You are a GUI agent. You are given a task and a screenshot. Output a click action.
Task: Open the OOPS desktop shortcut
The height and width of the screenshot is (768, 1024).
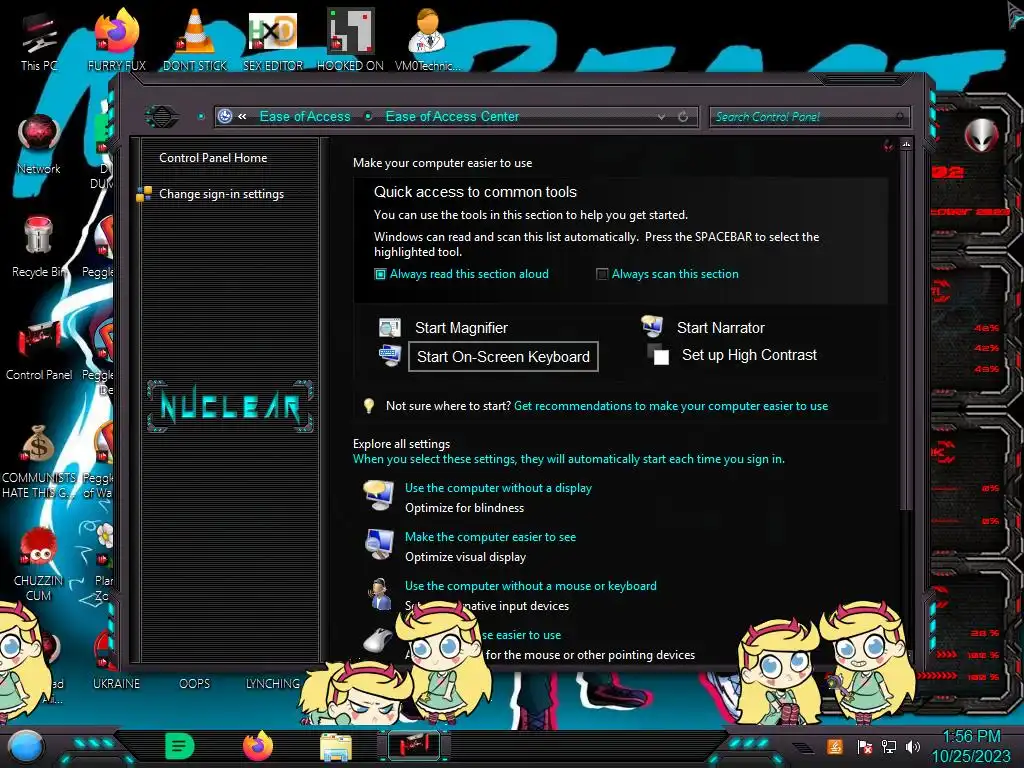click(195, 684)
